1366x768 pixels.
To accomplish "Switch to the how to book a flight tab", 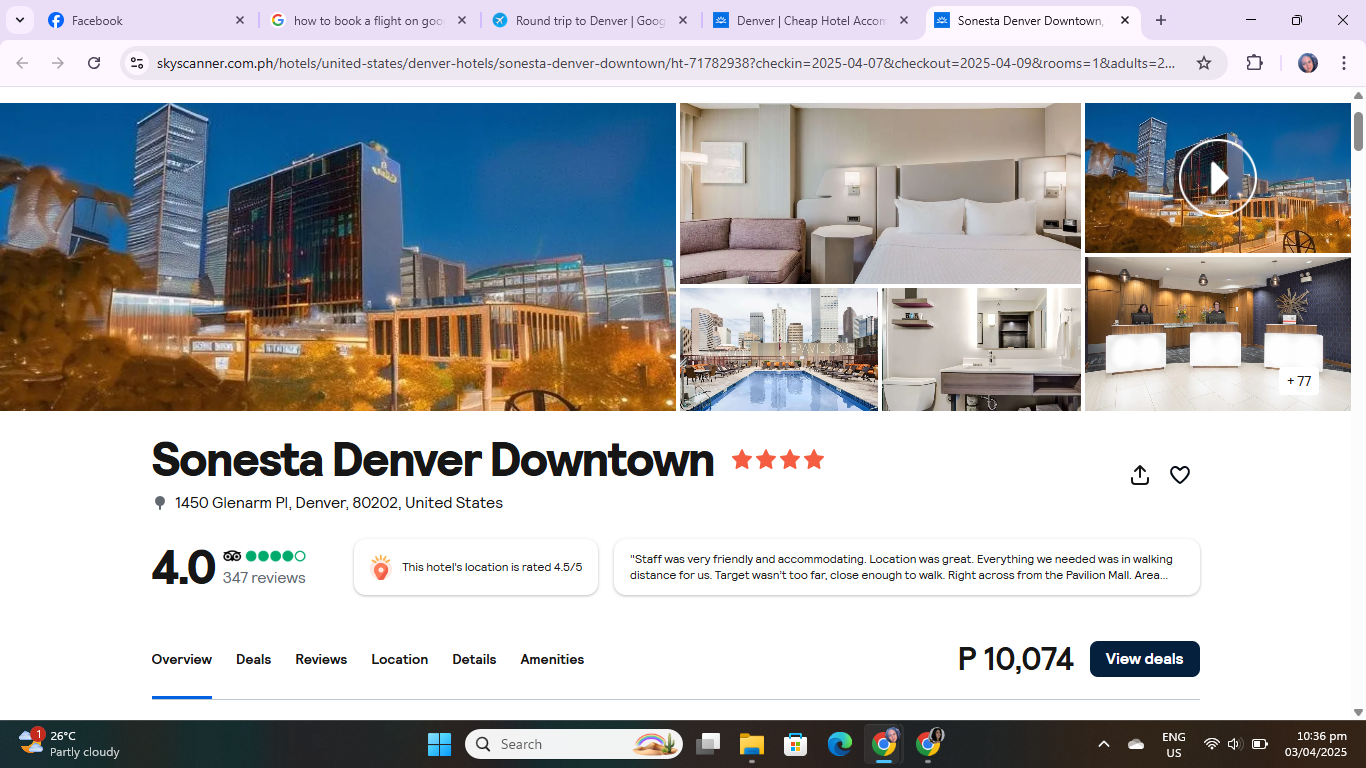I will 368,20.
